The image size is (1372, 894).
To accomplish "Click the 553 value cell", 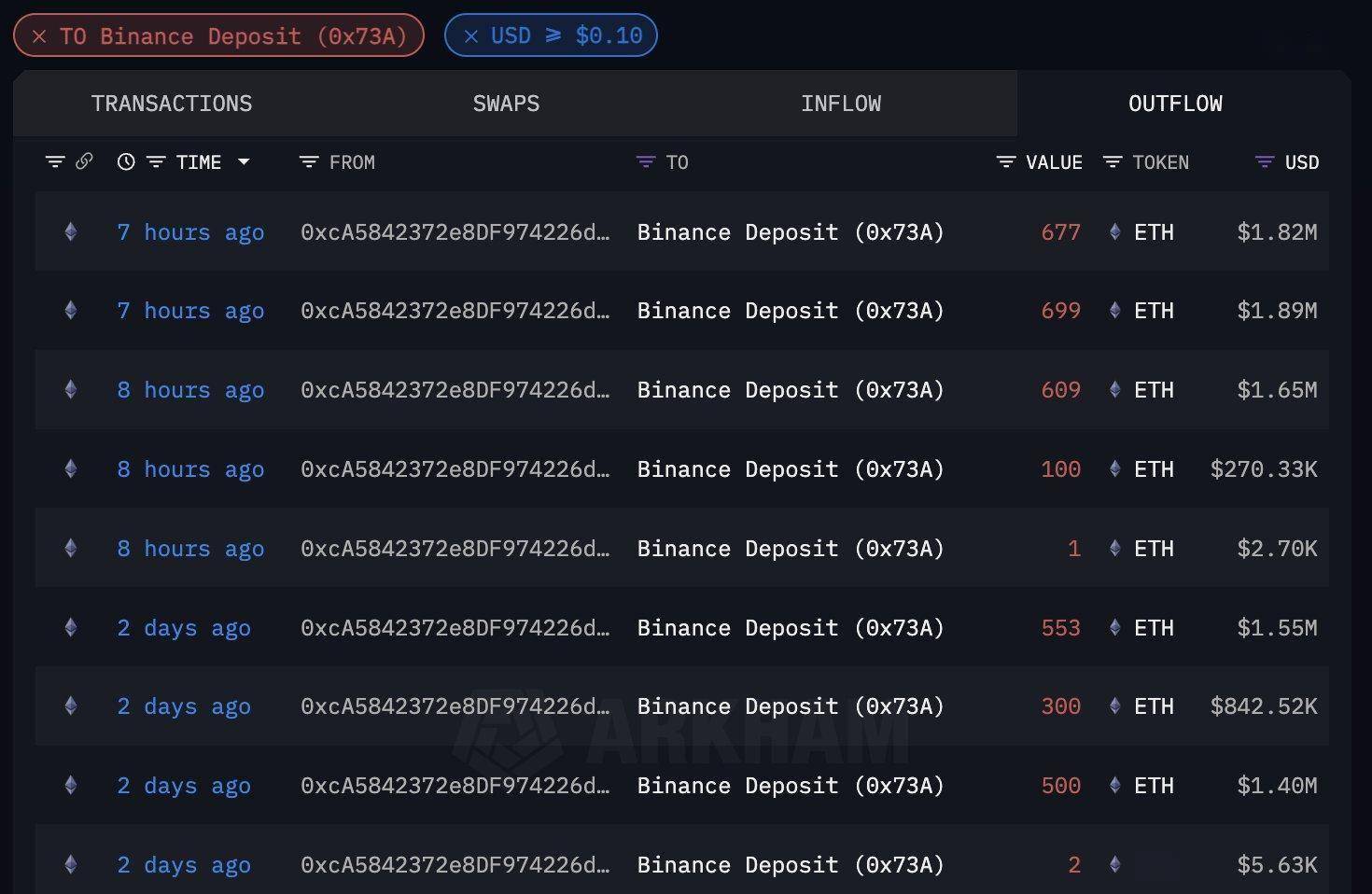I will click(x=1061, y=628).
